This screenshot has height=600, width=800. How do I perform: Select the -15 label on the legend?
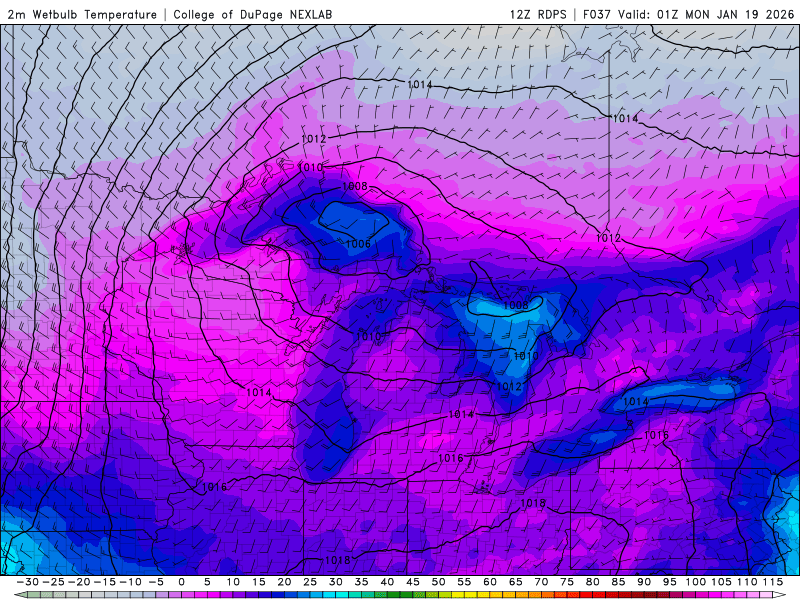coord(105,582)
